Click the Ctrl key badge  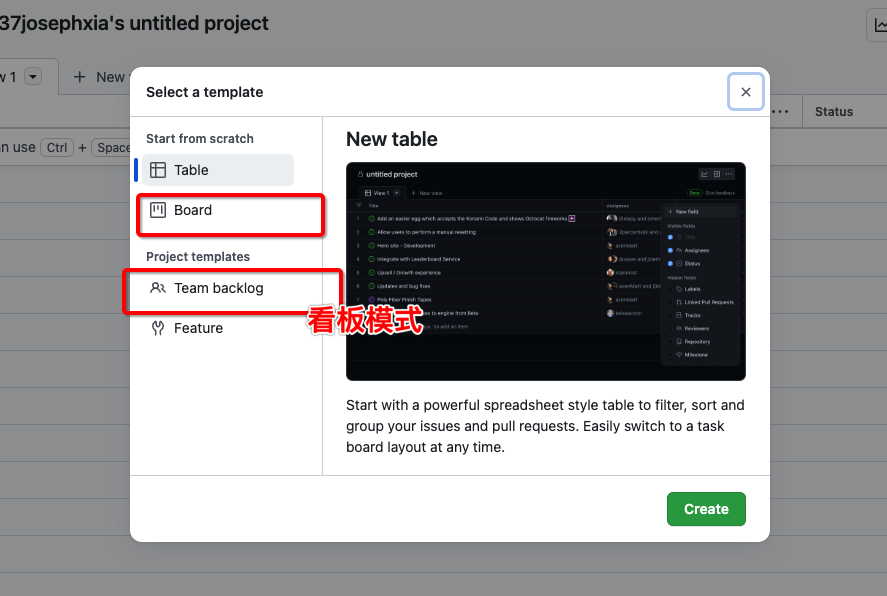[57, 147]
